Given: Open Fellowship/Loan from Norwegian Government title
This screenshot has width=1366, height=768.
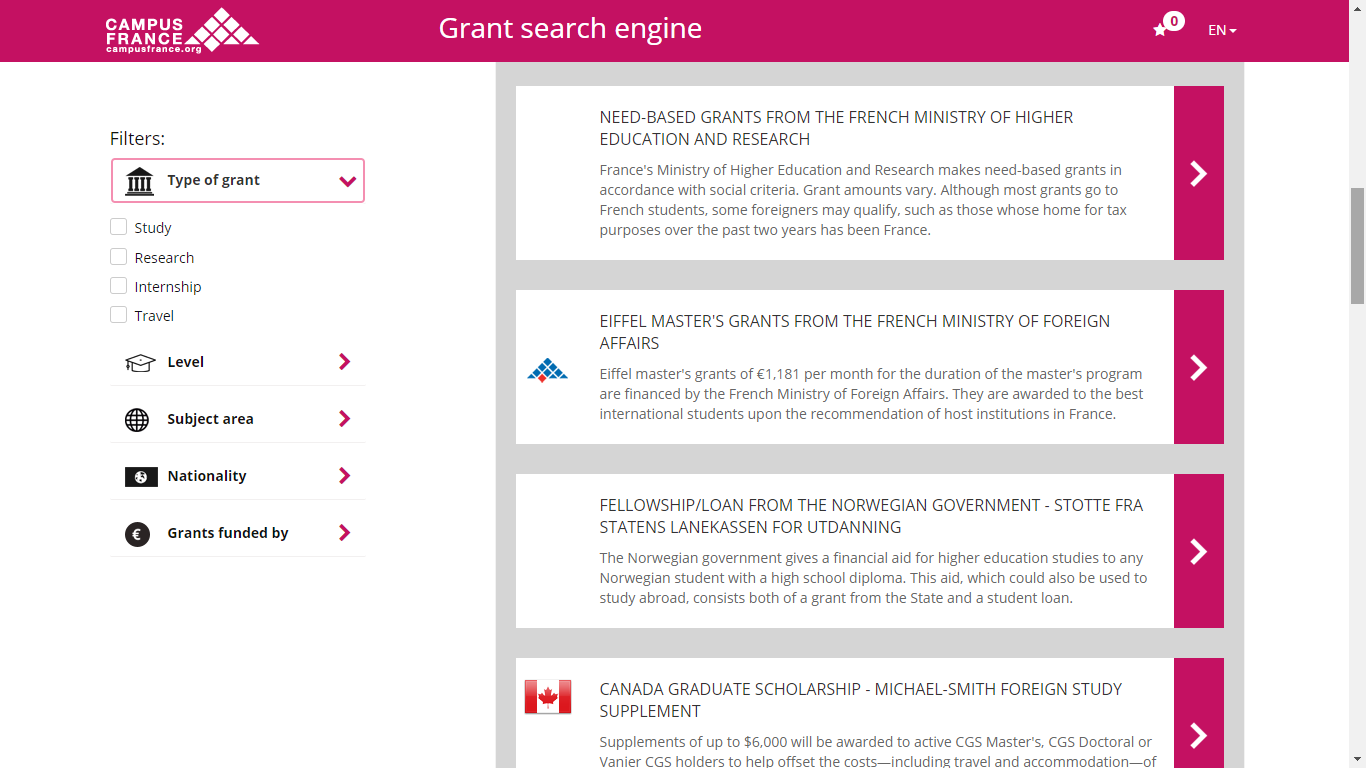Looking at the screenshot, I should point(871,516).
